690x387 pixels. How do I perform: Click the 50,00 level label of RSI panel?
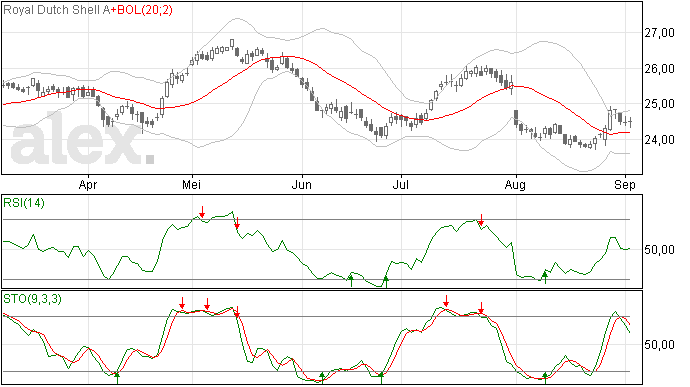(659, 250)
